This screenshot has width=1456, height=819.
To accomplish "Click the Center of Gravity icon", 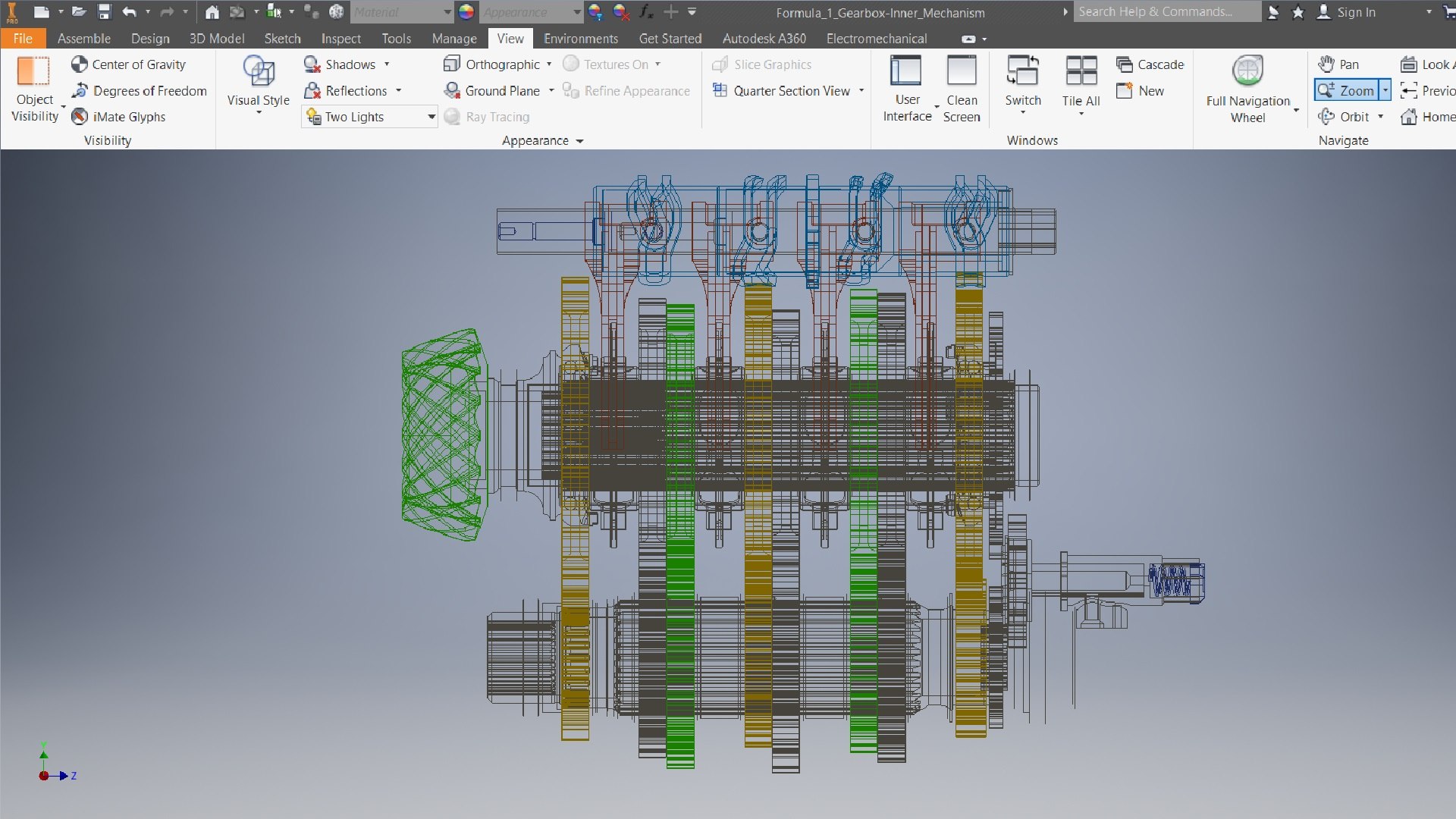I will (79, 64).
